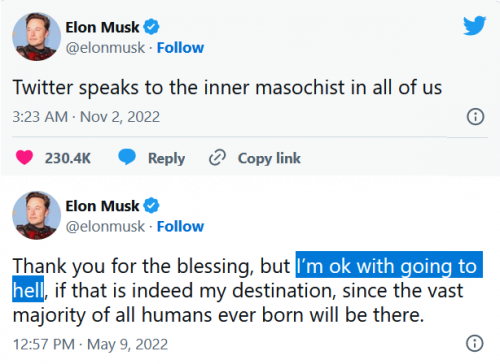Open the 3:23 AM Nov 2, 2022 timestamp
The width and height of the screenshot is (500, 364).
tap(86, 117)
